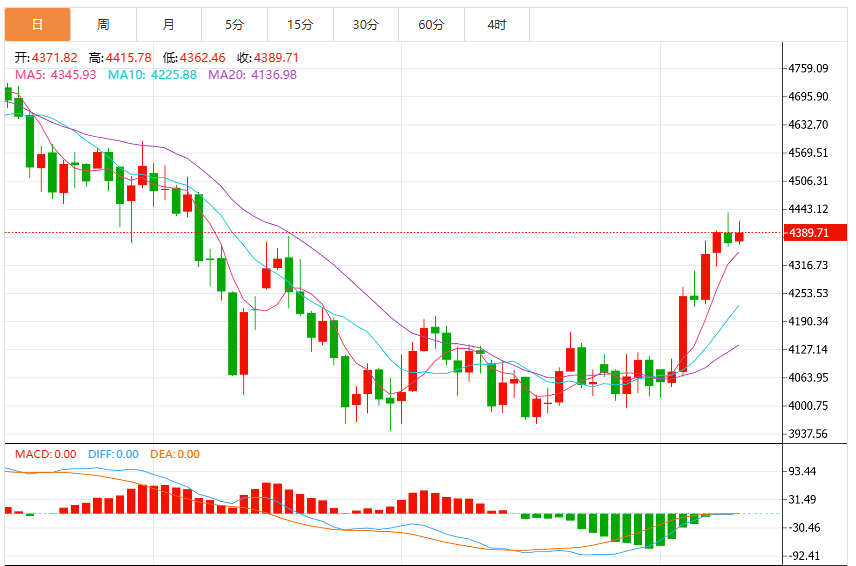This screenshot has height=566, width=856.
Task: Click the MACD indicator label
Action: [x=46, y=454]
